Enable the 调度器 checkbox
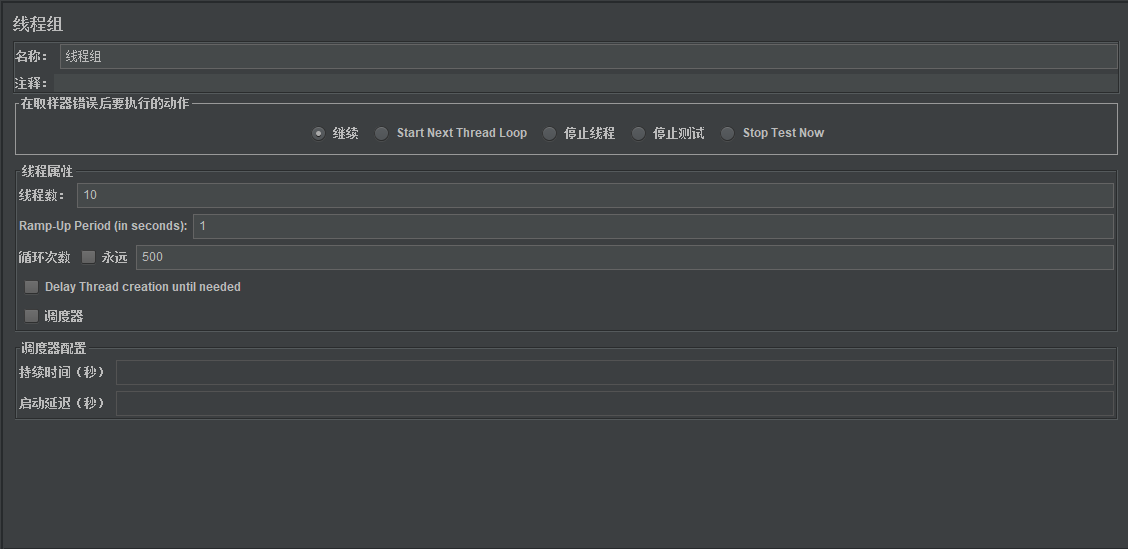This screenshot has width=1128, height=549. coord(32,316)
